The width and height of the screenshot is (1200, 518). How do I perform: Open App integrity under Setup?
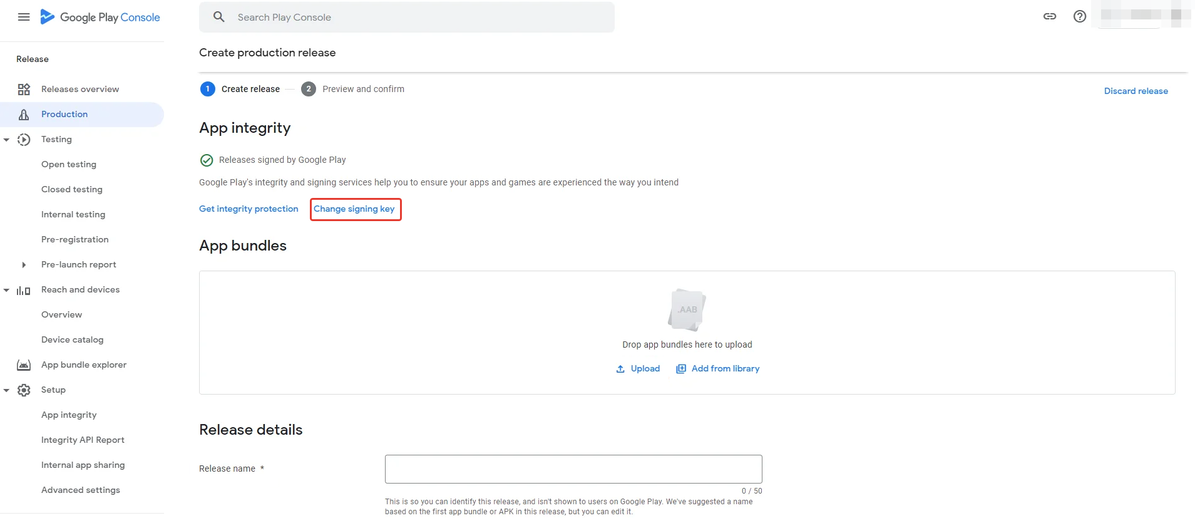coord(69,414)
